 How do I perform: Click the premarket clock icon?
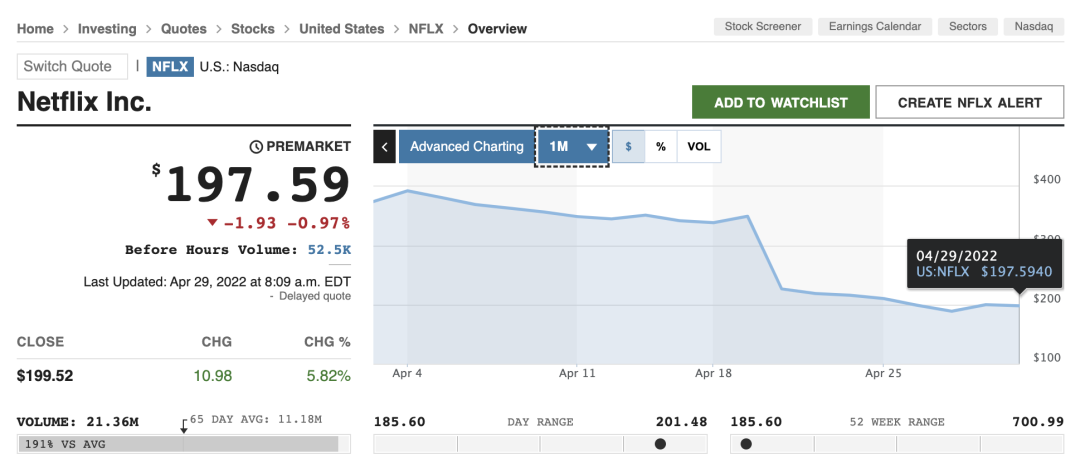pyautogui.click(x=256, y=147)
